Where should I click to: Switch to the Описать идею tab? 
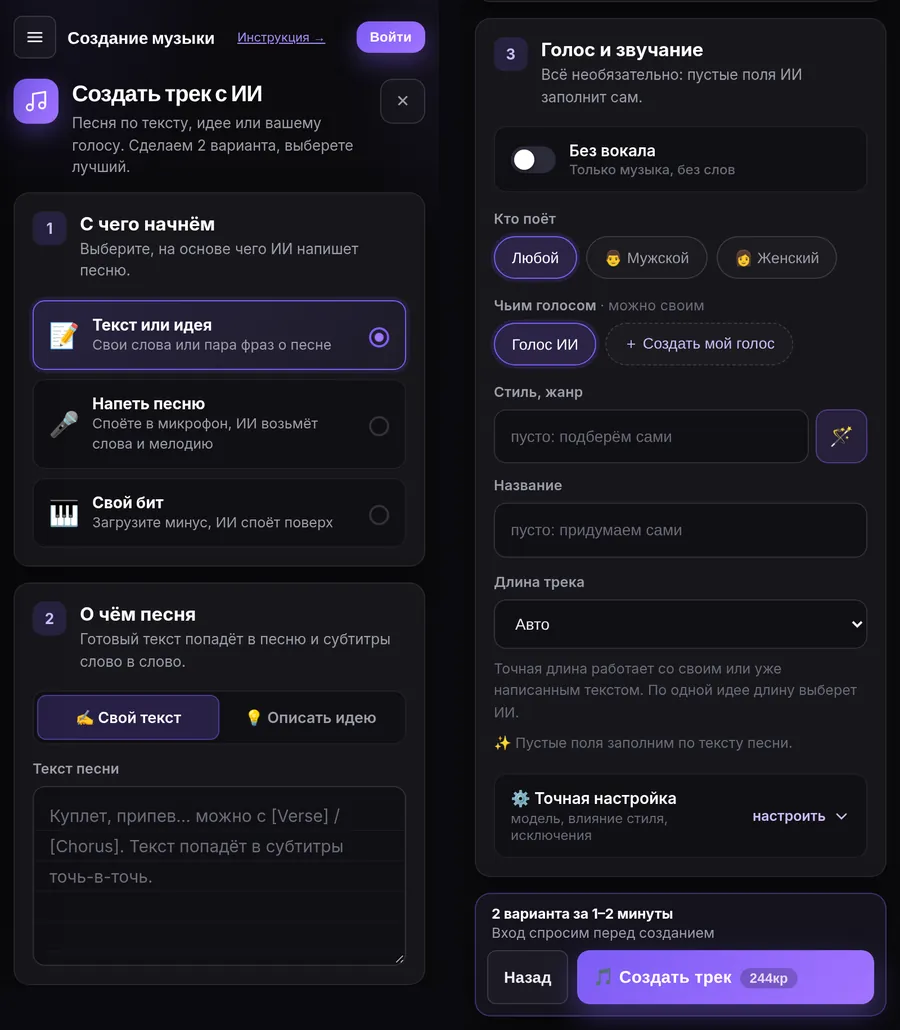click(x=312, y=717)
